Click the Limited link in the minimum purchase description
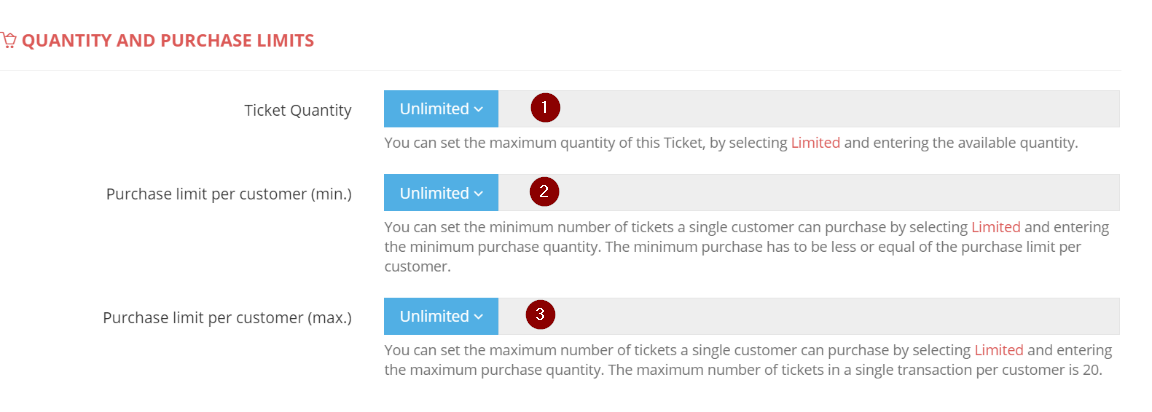 click(x=995, y=227)
